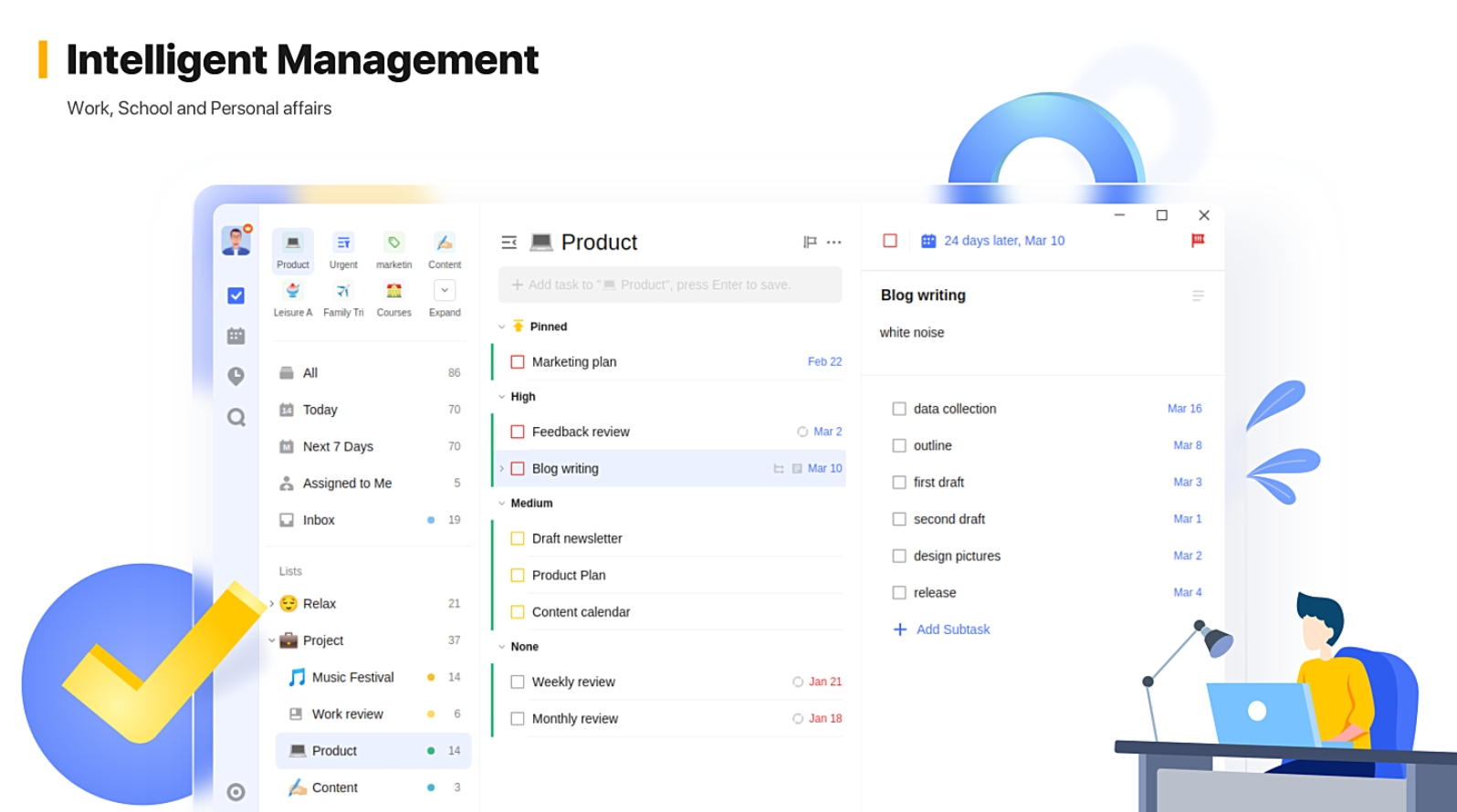
Task: Open Search from the left sidebar
Action: coord(236,417)
